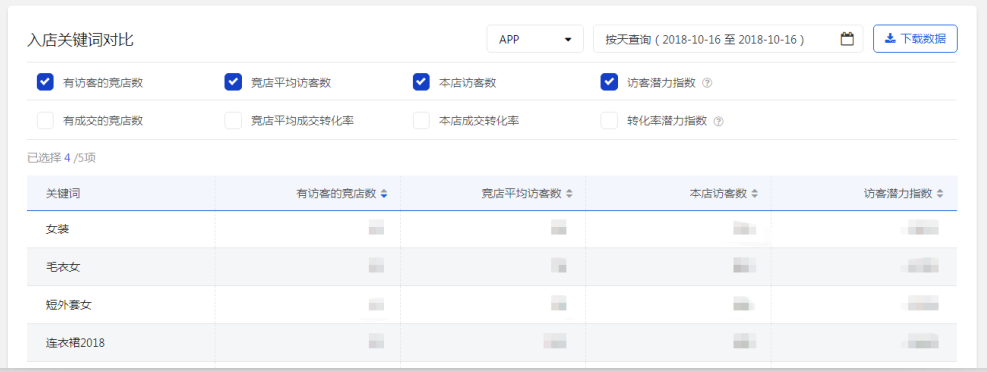The image size is (987, 372).
Task: Click the help icon beside 转化率潜力指数
Action: [719, 121]
